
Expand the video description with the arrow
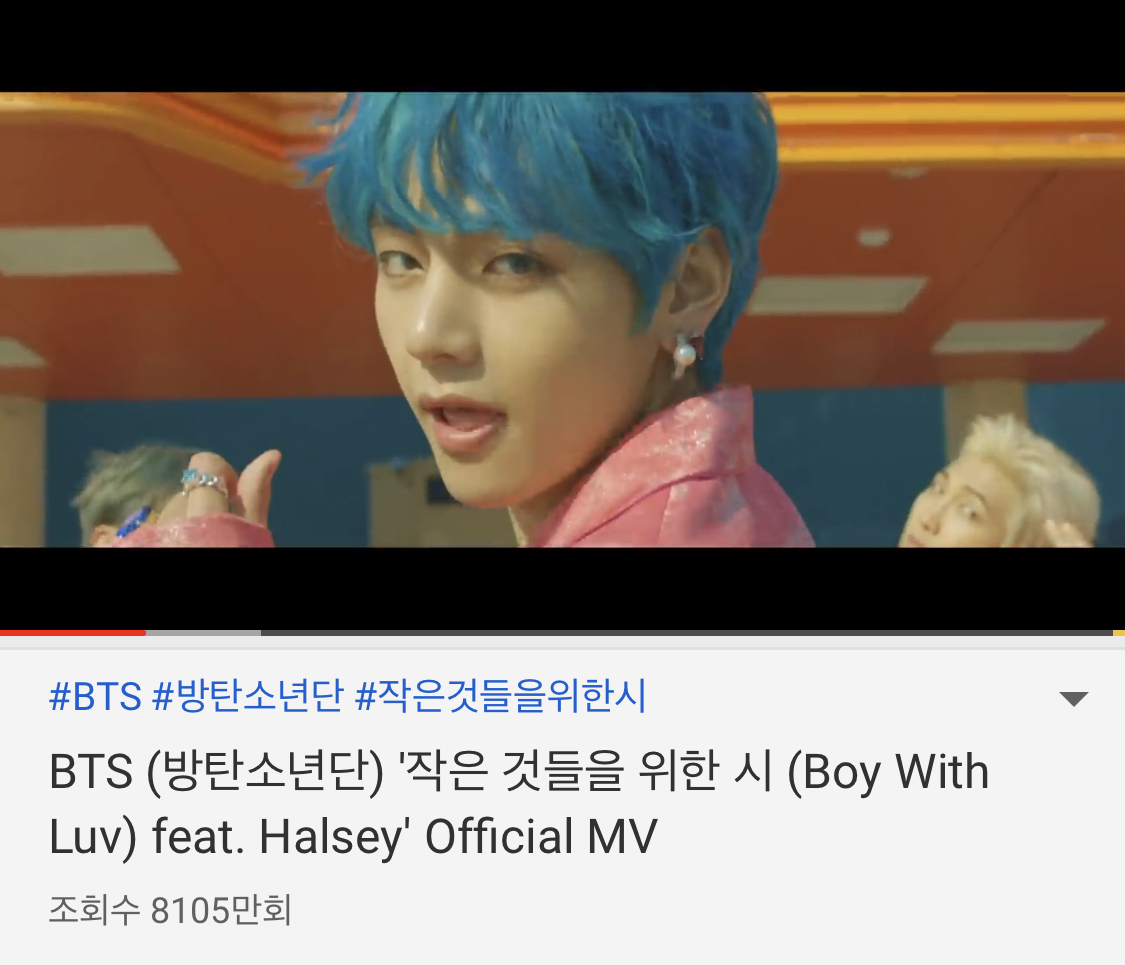1073,699
